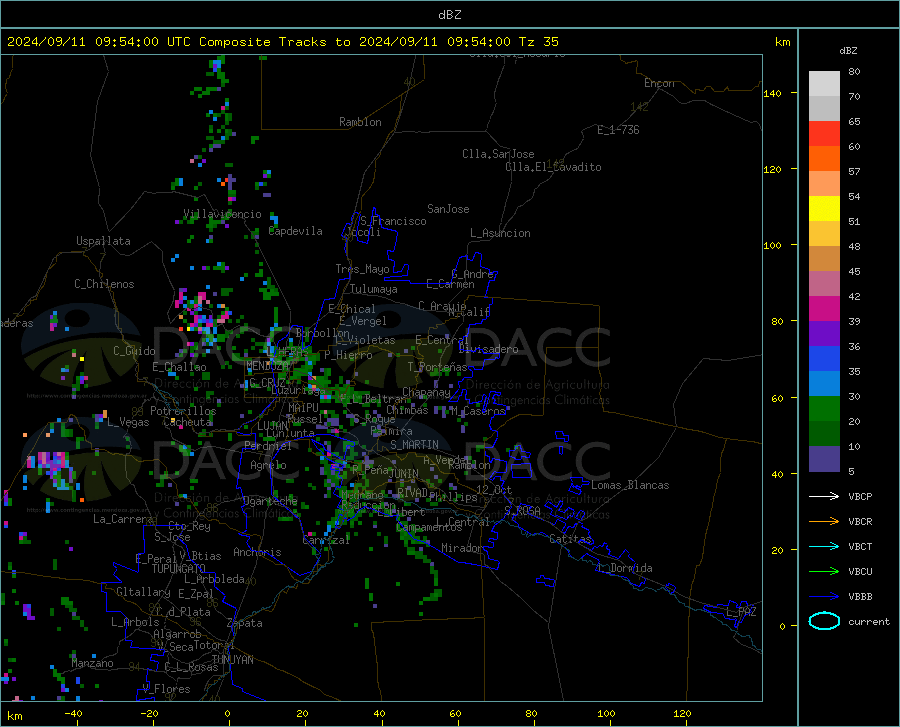The width and height of the screenshot is (900, 727).
Task: Click the -40 km x-axis tick label
Action: tap(73, 713)
